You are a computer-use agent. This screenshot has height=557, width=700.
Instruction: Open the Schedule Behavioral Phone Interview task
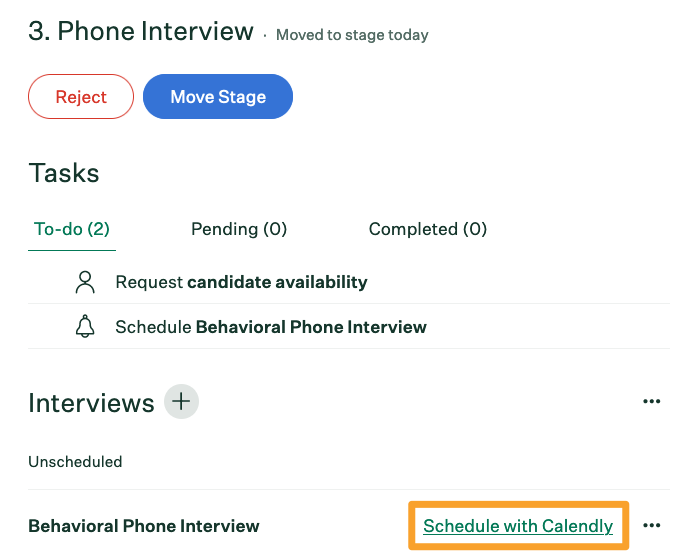[271, 327]
